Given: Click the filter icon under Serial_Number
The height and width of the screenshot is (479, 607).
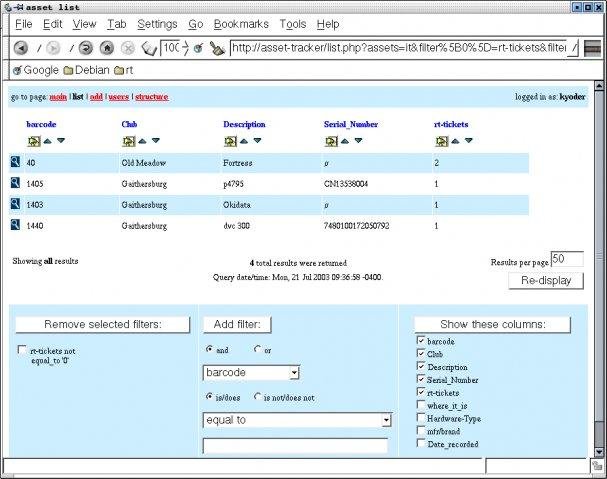Looking at the screenshot, I should (330, 141).
